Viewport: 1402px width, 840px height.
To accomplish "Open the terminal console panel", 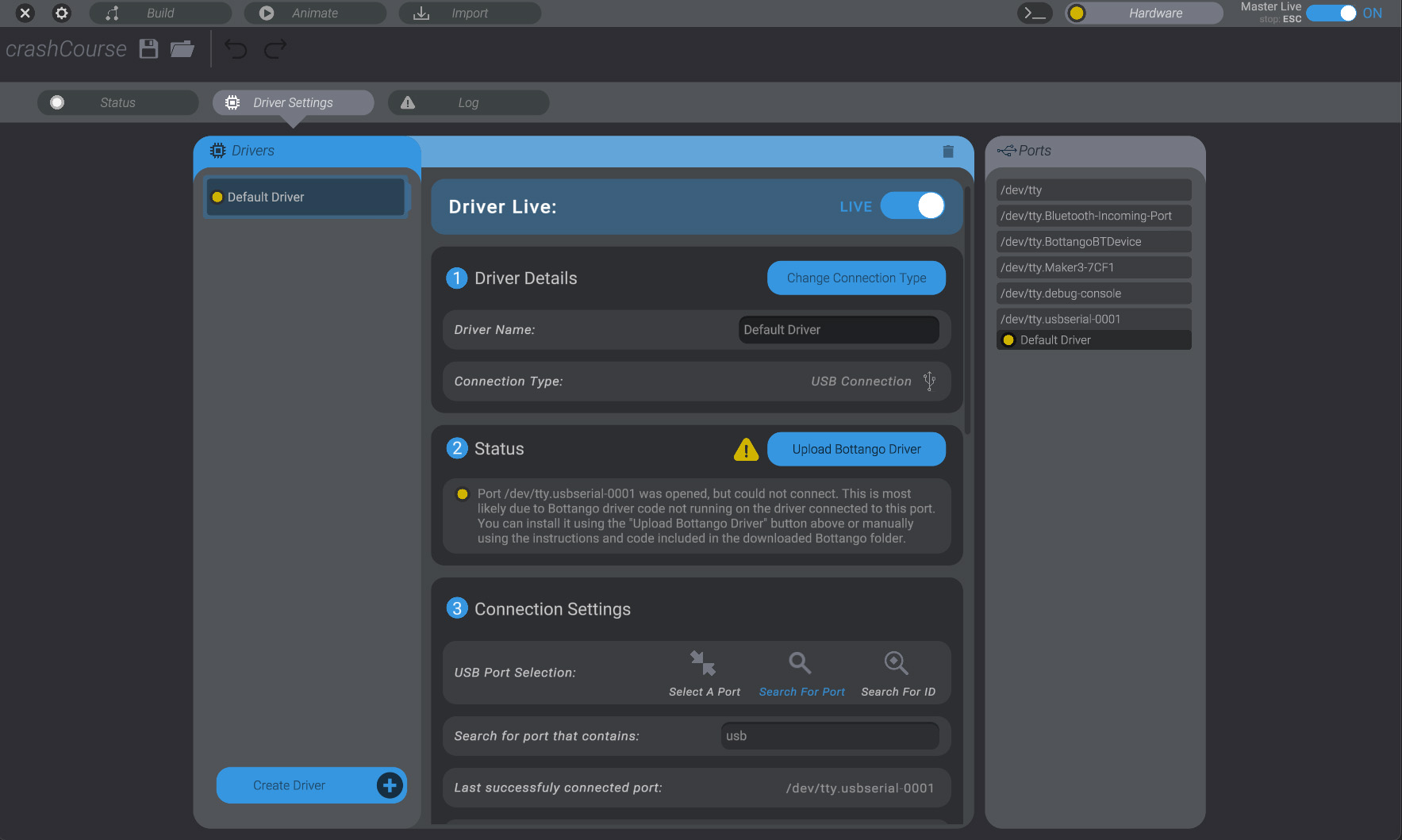I will pos(1034,13).
